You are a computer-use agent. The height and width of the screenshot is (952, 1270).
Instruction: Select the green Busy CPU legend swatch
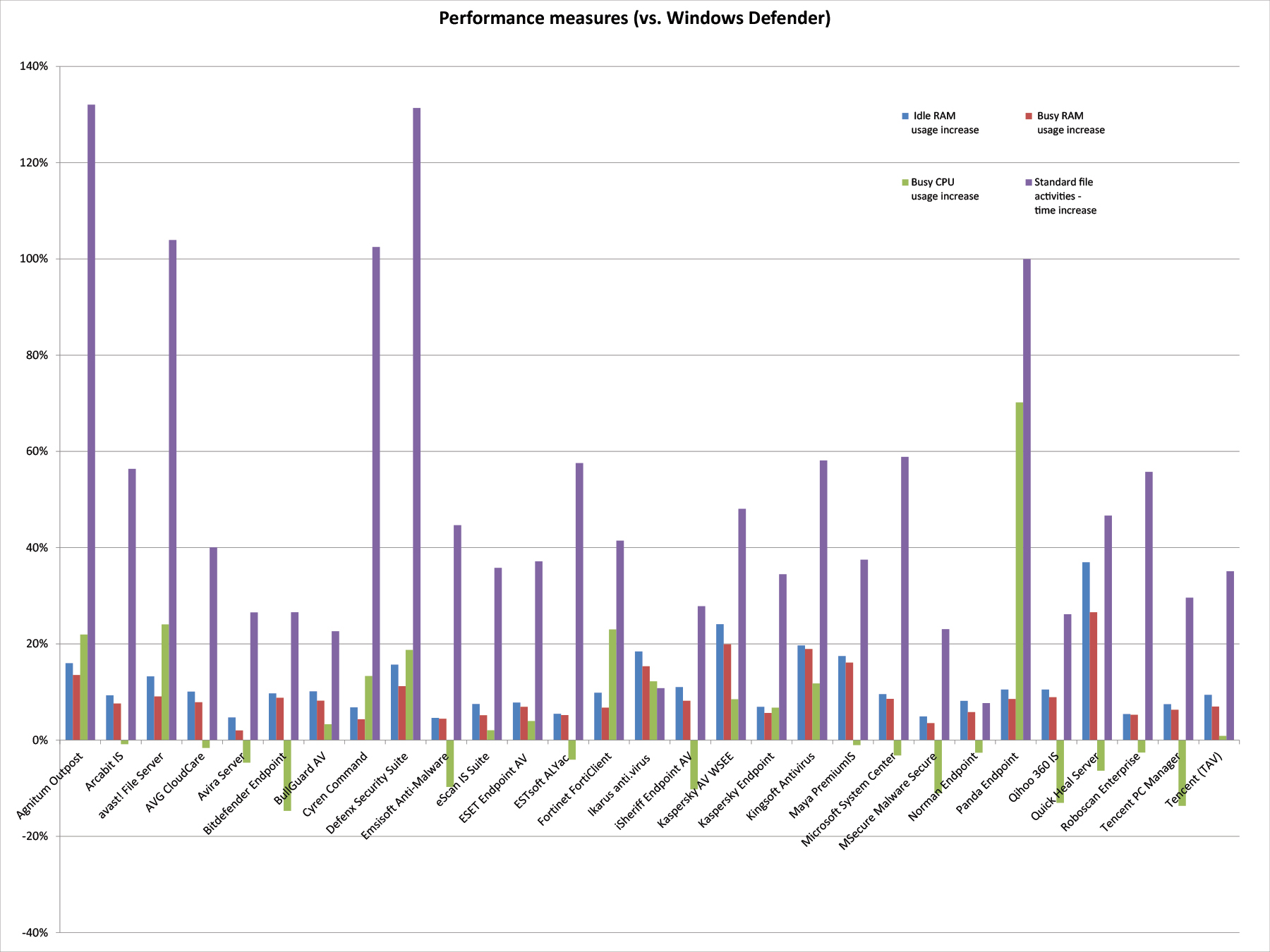(x=905, y=182)
